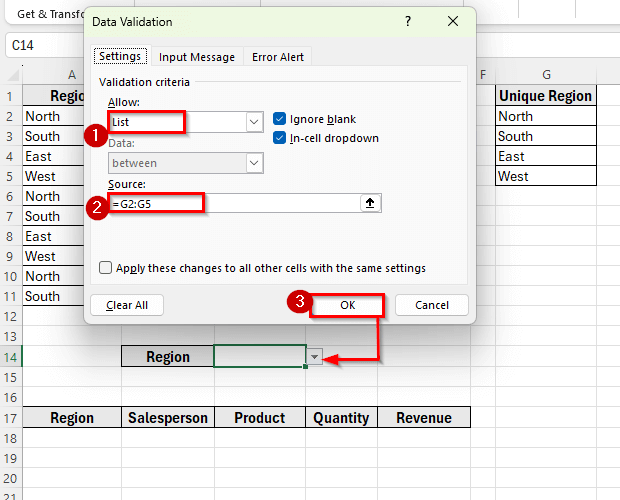Select column G header
This screenshot has height=500, width=620.
[546, 74]
